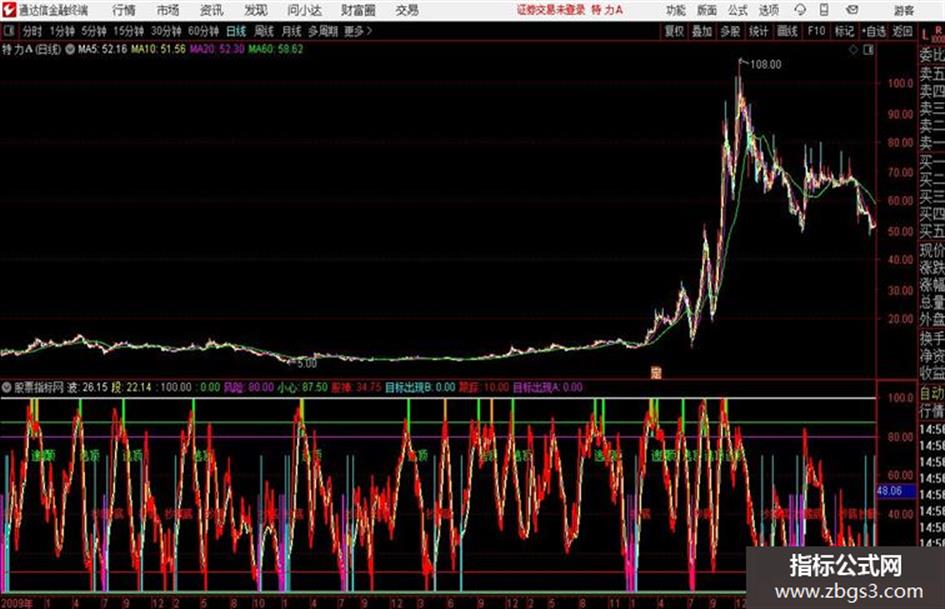Click the 游客 guest account button
Image resolution: width=945 pixels, height=609 pixels.
click(x=903, y=10)
